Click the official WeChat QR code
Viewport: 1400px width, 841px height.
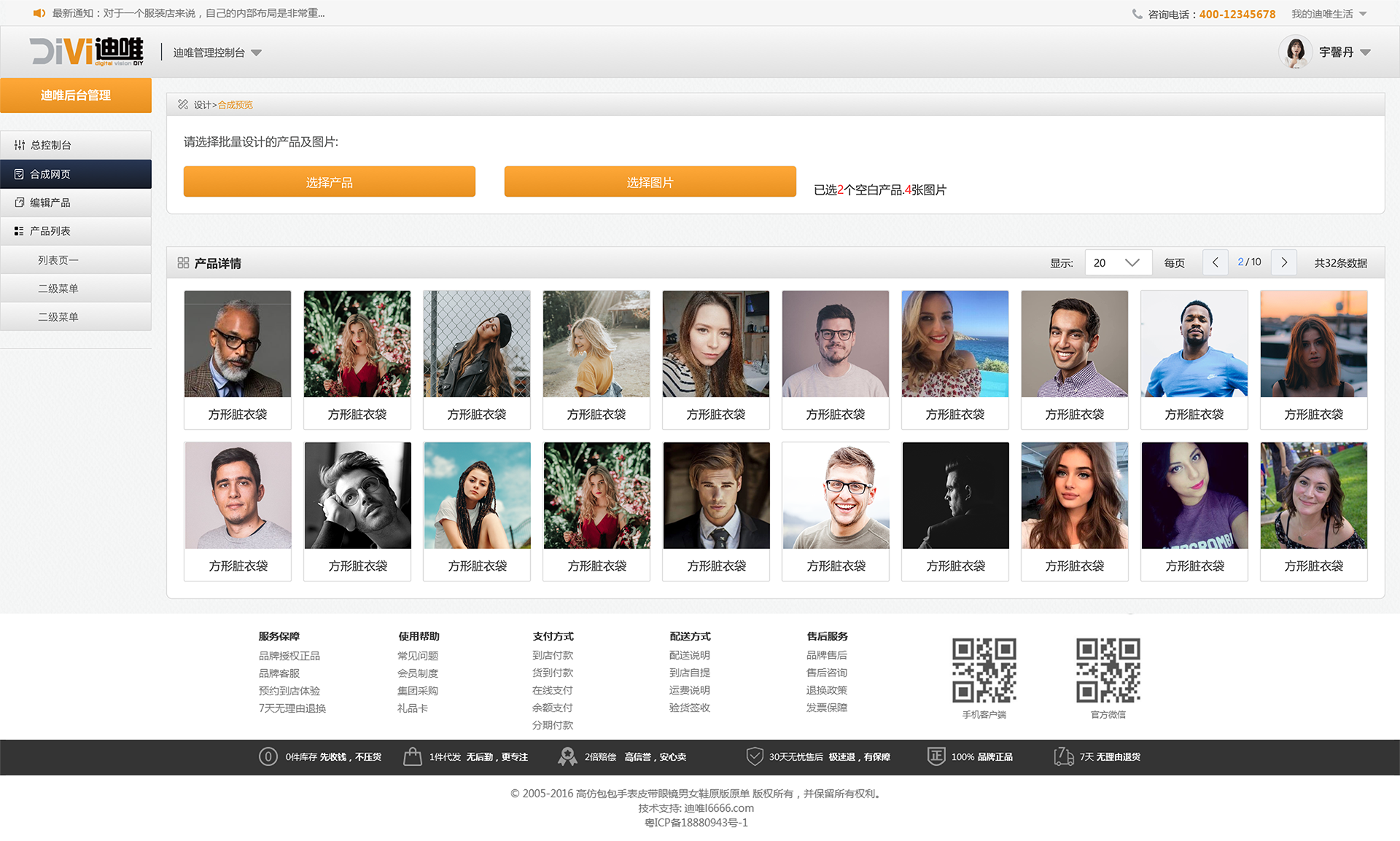tap(1108, 670)
